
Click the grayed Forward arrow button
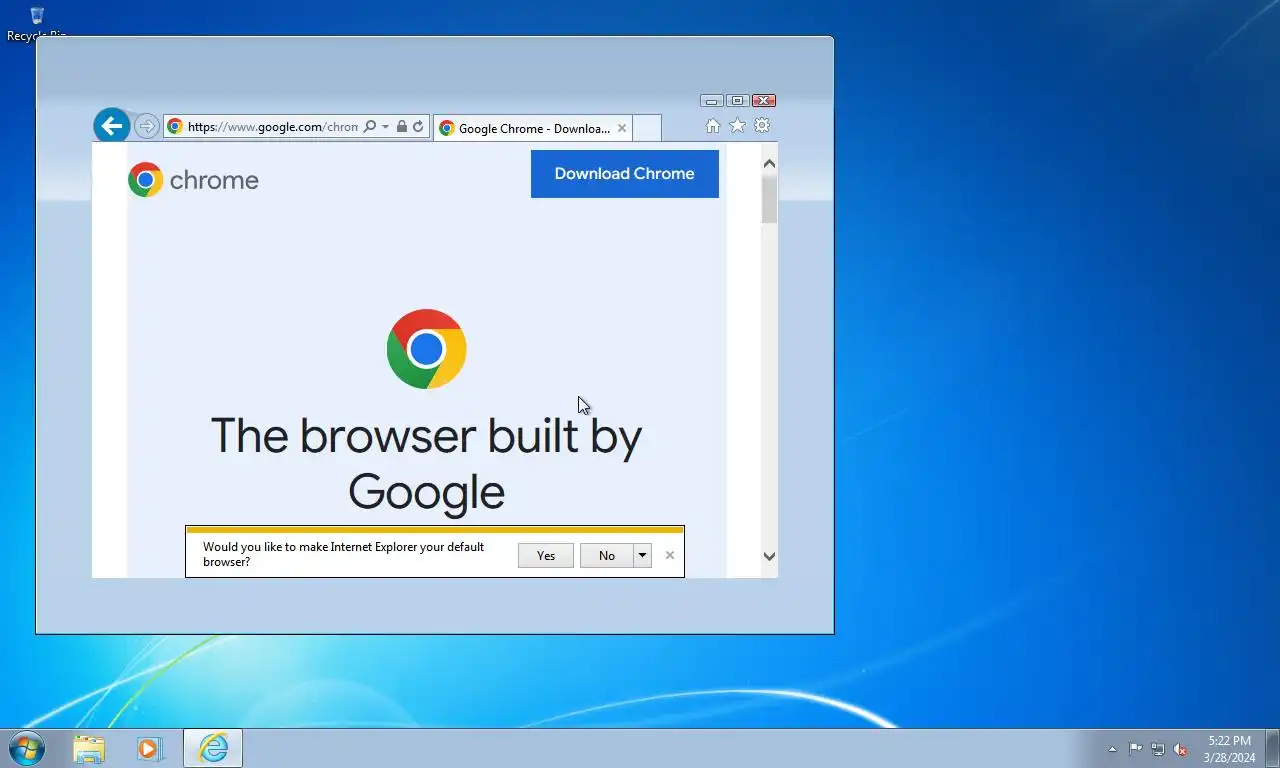pos(146,126)
